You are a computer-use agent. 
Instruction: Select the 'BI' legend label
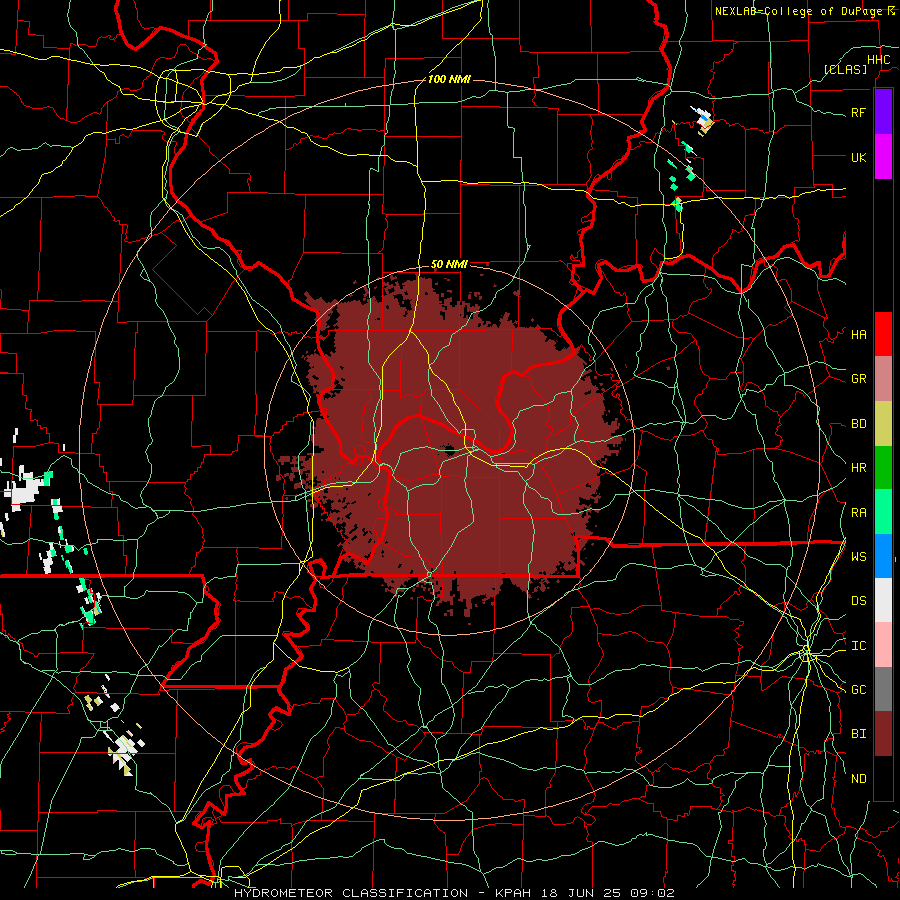click(x=858, y=734)
